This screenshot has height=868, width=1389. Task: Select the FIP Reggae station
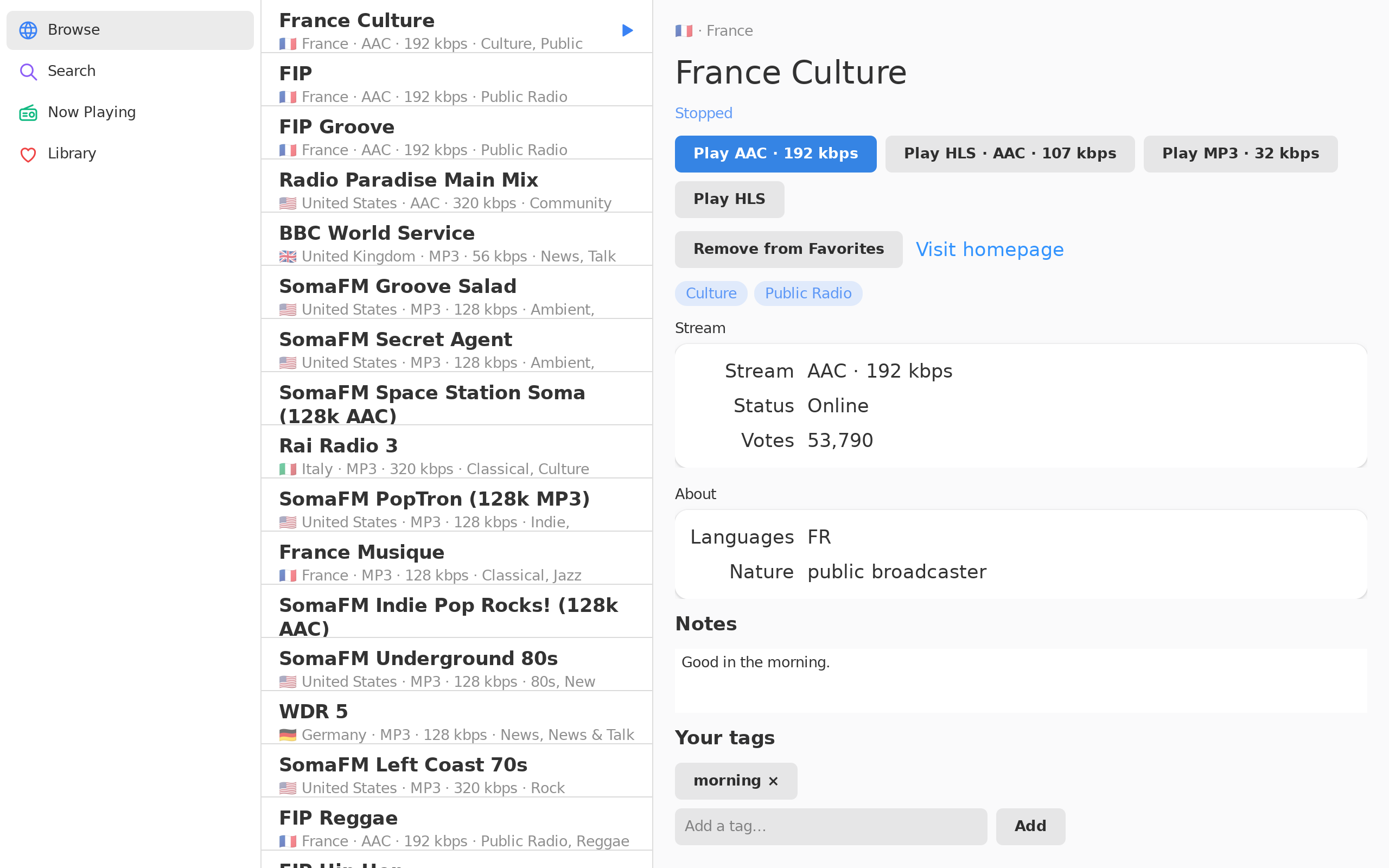pos(457,825)
